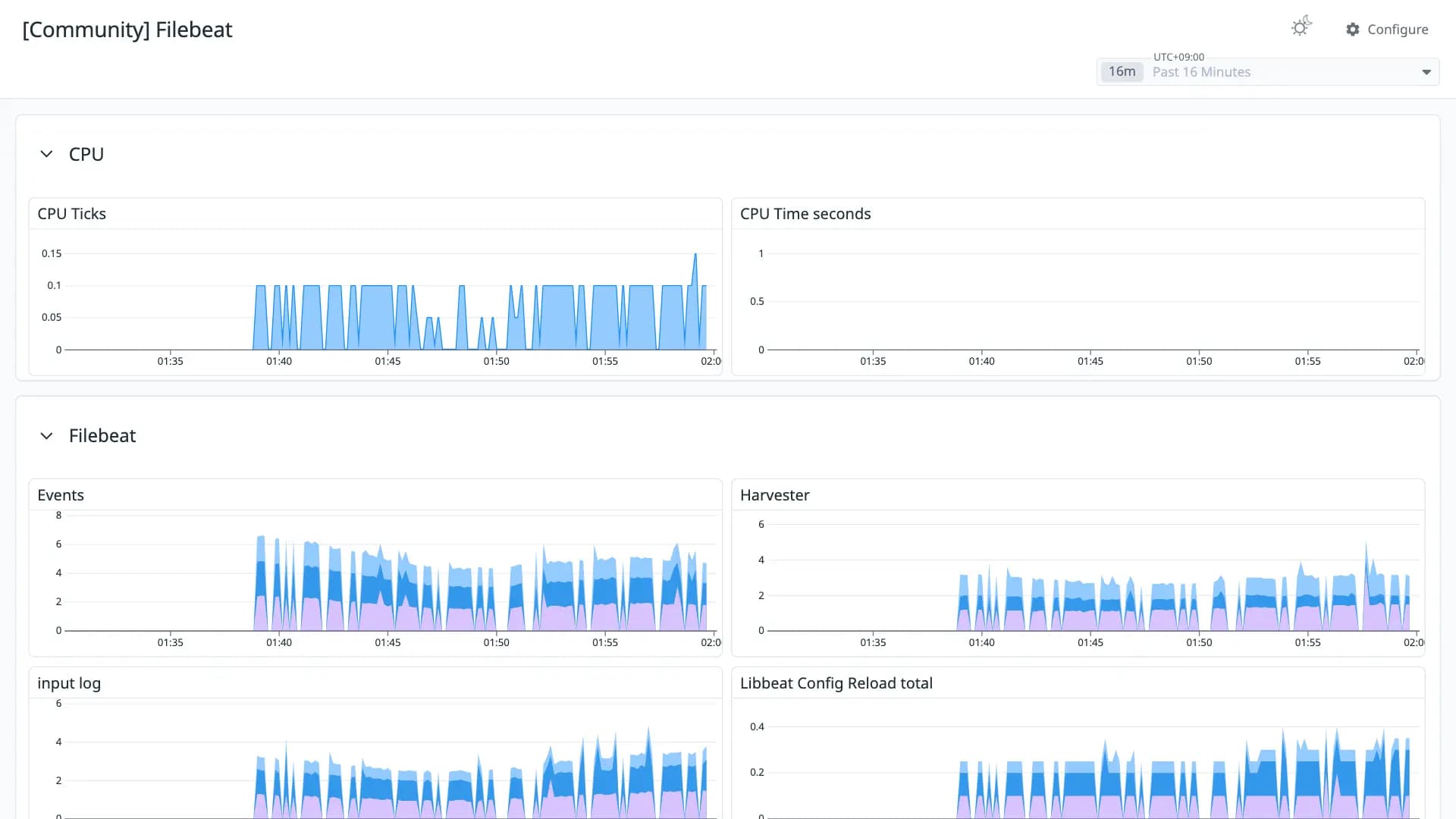Click the Filebeat section heading
This screenshot has height=819, width=1456.
102,436
